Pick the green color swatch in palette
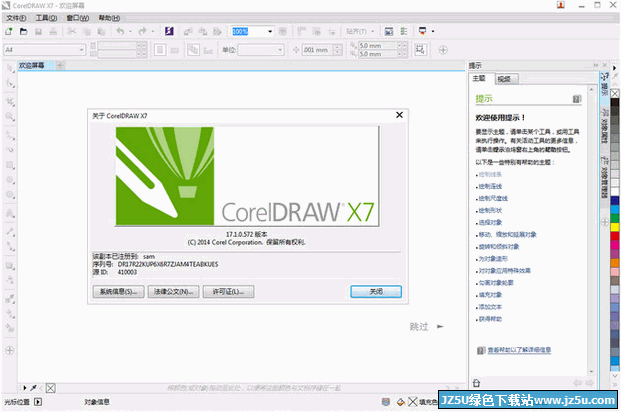Image resolution: width=621 pixels, height=412 pixels. (x=615, y=218)
